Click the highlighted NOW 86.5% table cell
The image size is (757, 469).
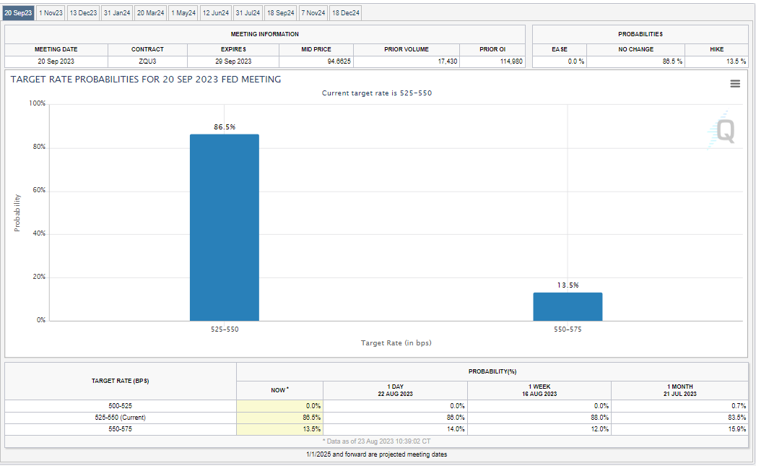(x=280, y=417)
